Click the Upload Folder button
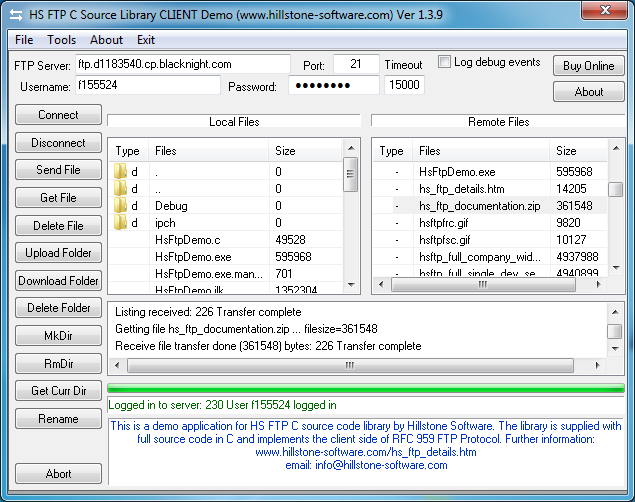The width and height of the screenshot is (635, 502). tap(58, 253)
